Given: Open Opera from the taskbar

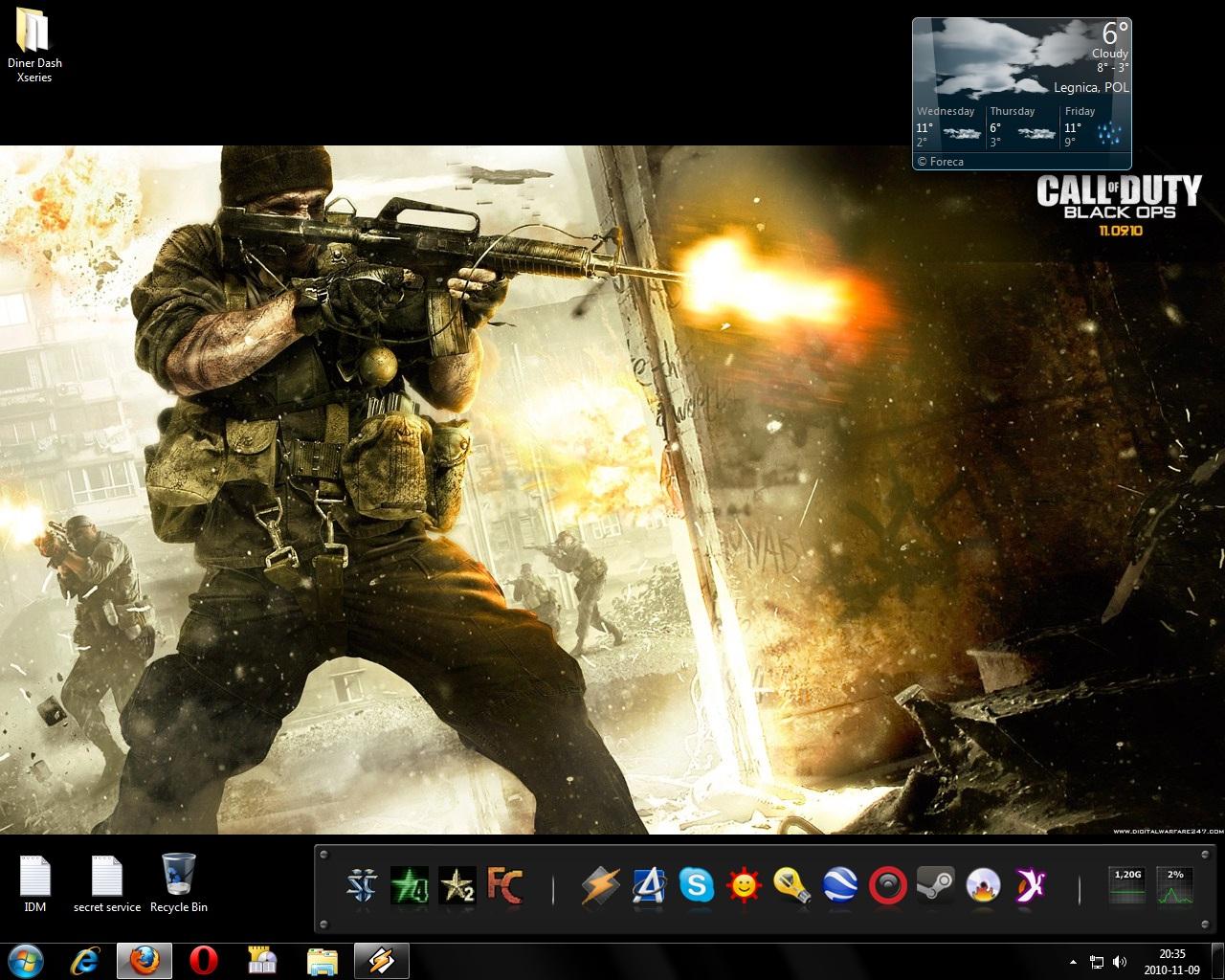Looking at the screenshot, I should point(204,960).
